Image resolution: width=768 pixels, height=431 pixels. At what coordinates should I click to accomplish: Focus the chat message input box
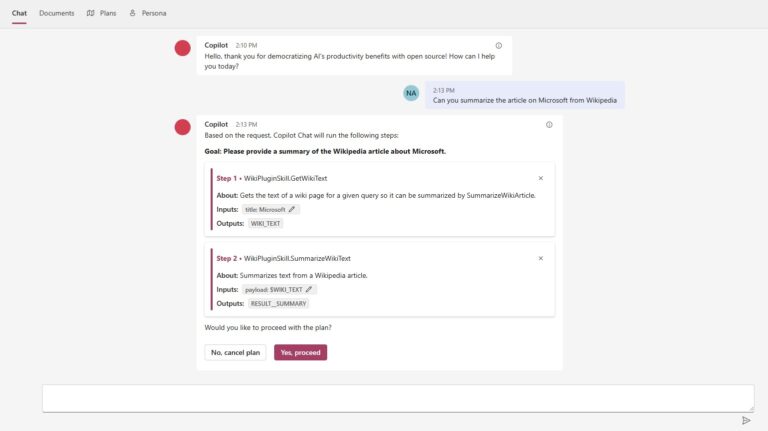pos(398,398)
